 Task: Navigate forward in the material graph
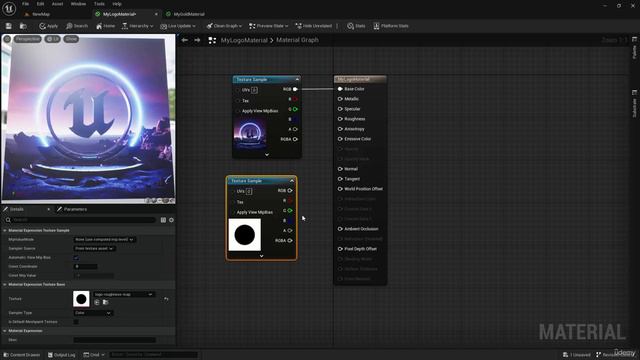(198, 40)
